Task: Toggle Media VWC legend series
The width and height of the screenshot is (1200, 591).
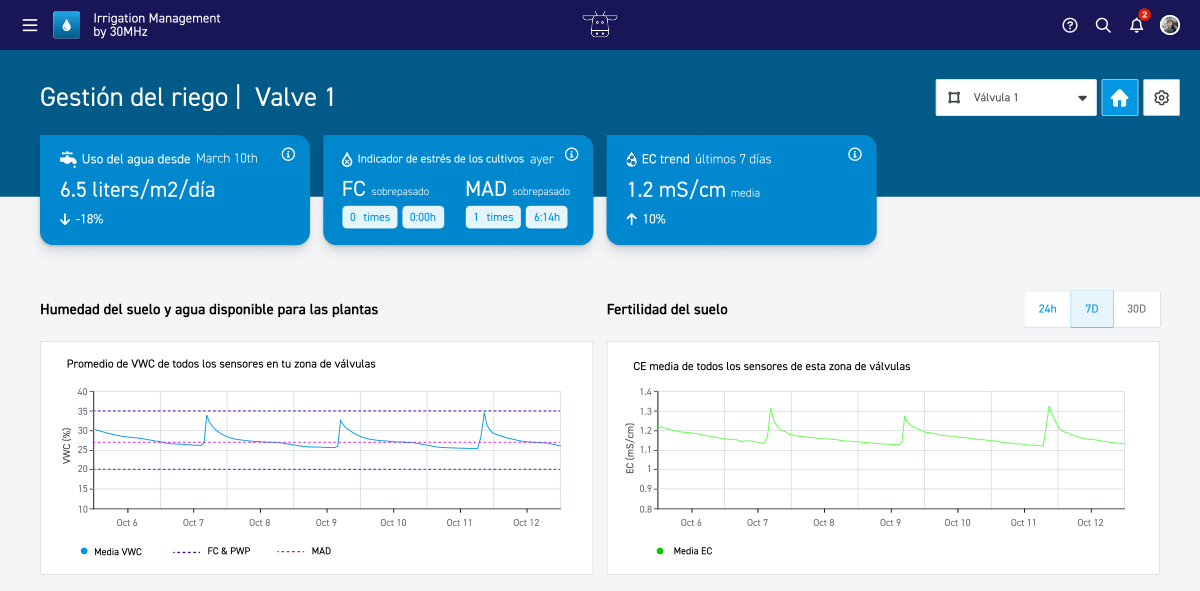Action: pos(110,551)
